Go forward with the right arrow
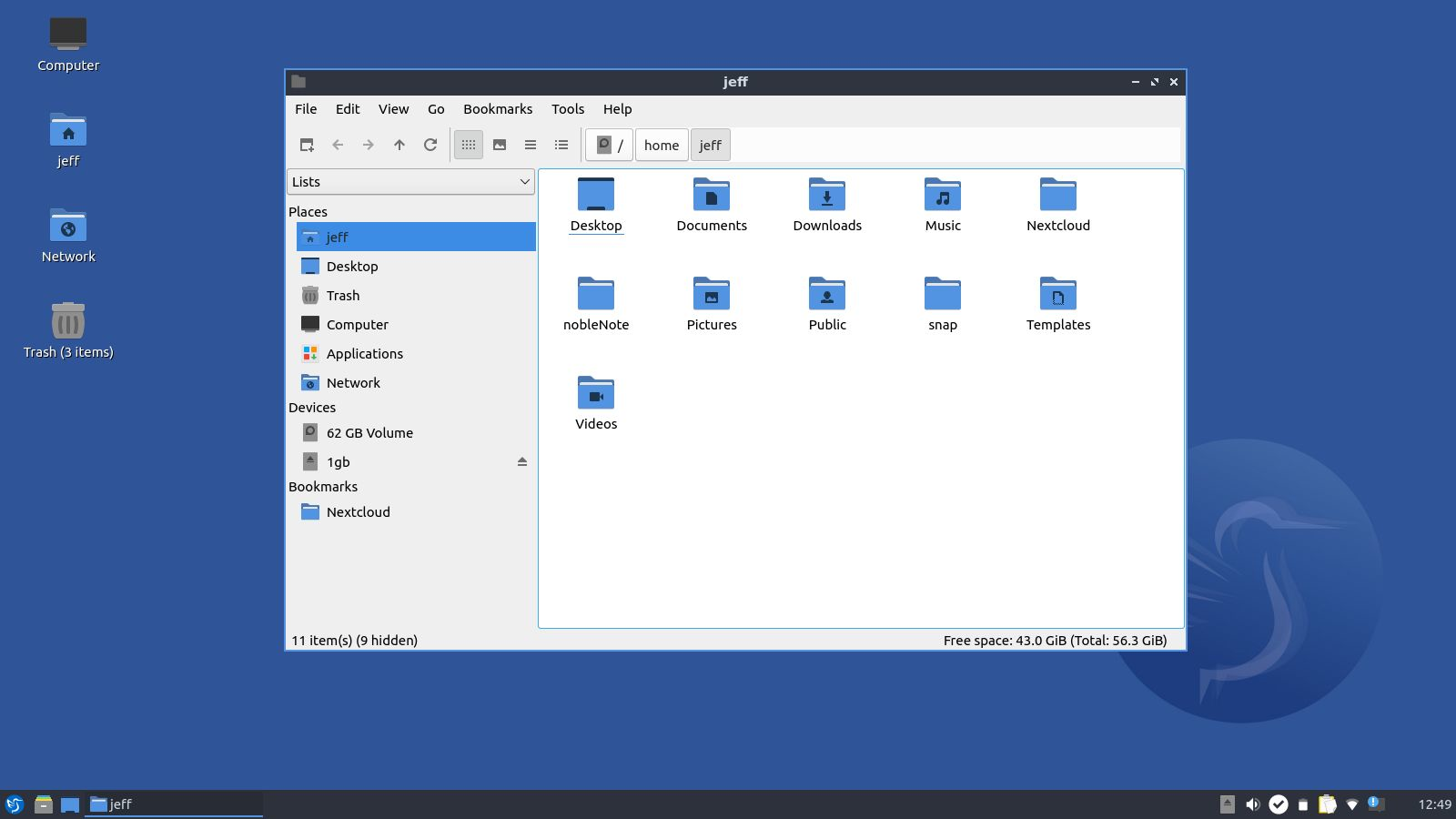The width and height of the screenshot is (1456, 819). 369,145
